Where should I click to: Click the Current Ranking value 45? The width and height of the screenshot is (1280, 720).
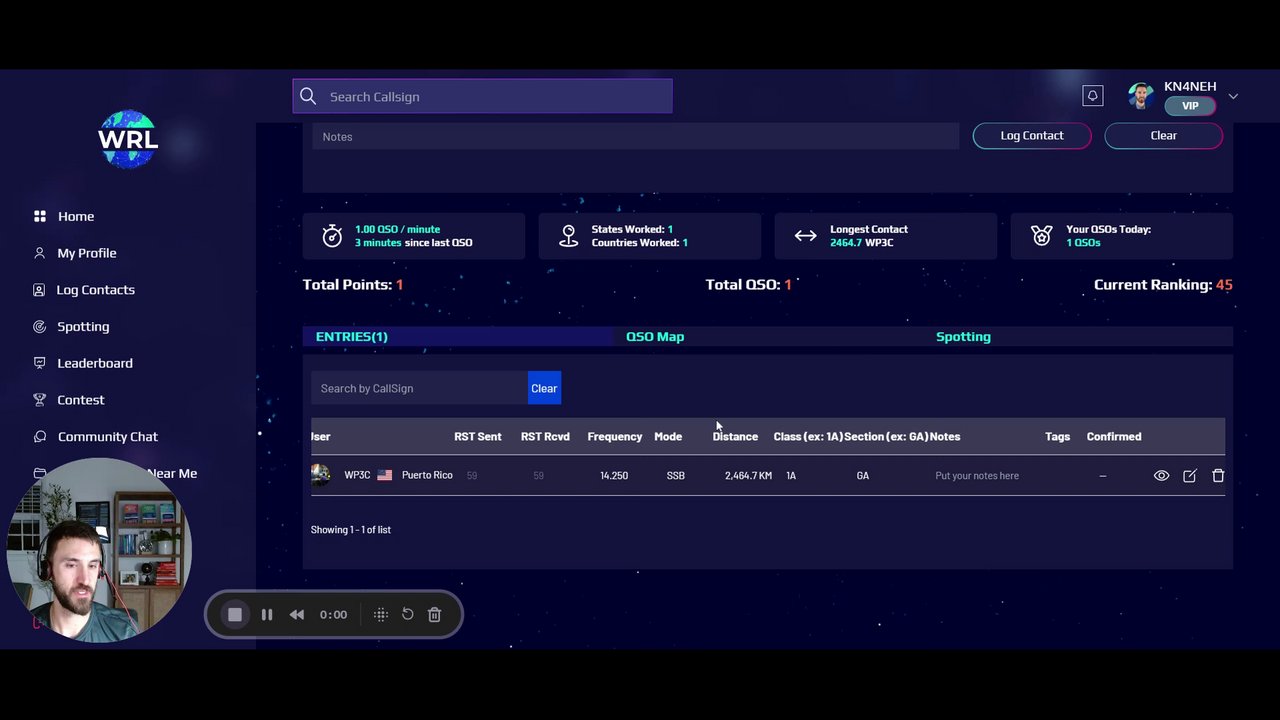[1224, 285]
